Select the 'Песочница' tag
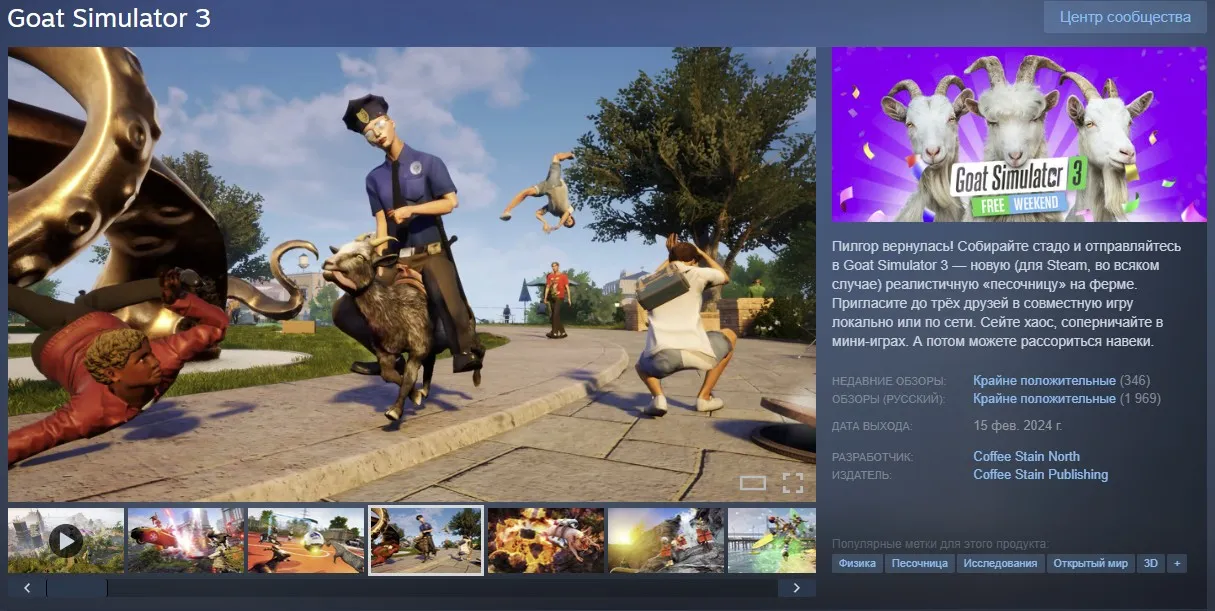This screenshot has height=611, width=1215. (x=920, y=564)
